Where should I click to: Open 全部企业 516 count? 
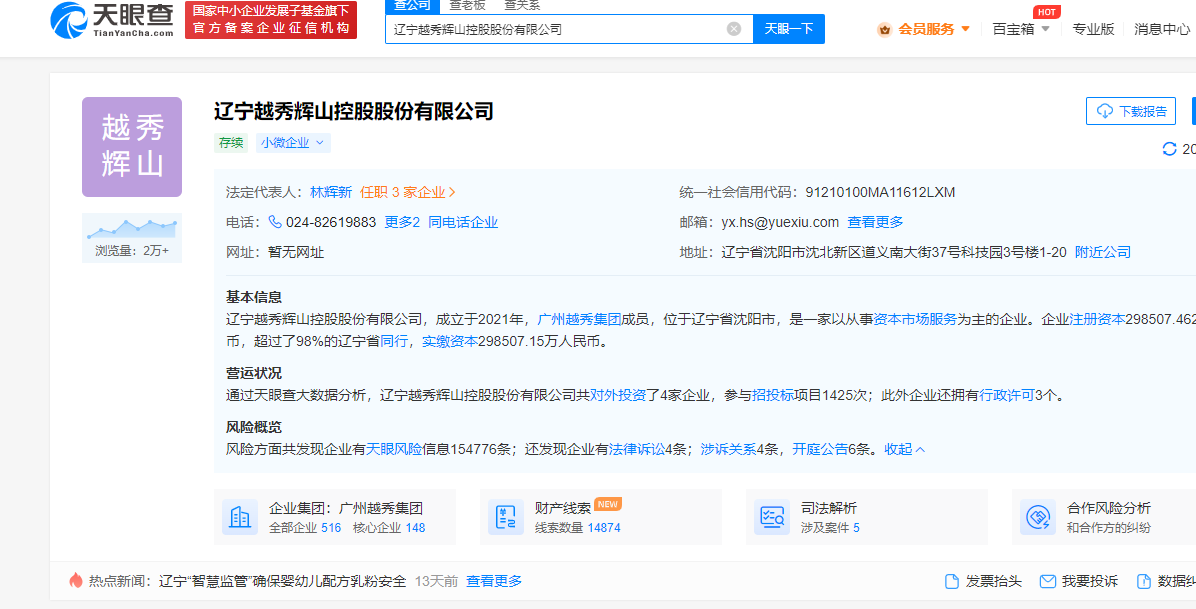(x=305, y=527)
